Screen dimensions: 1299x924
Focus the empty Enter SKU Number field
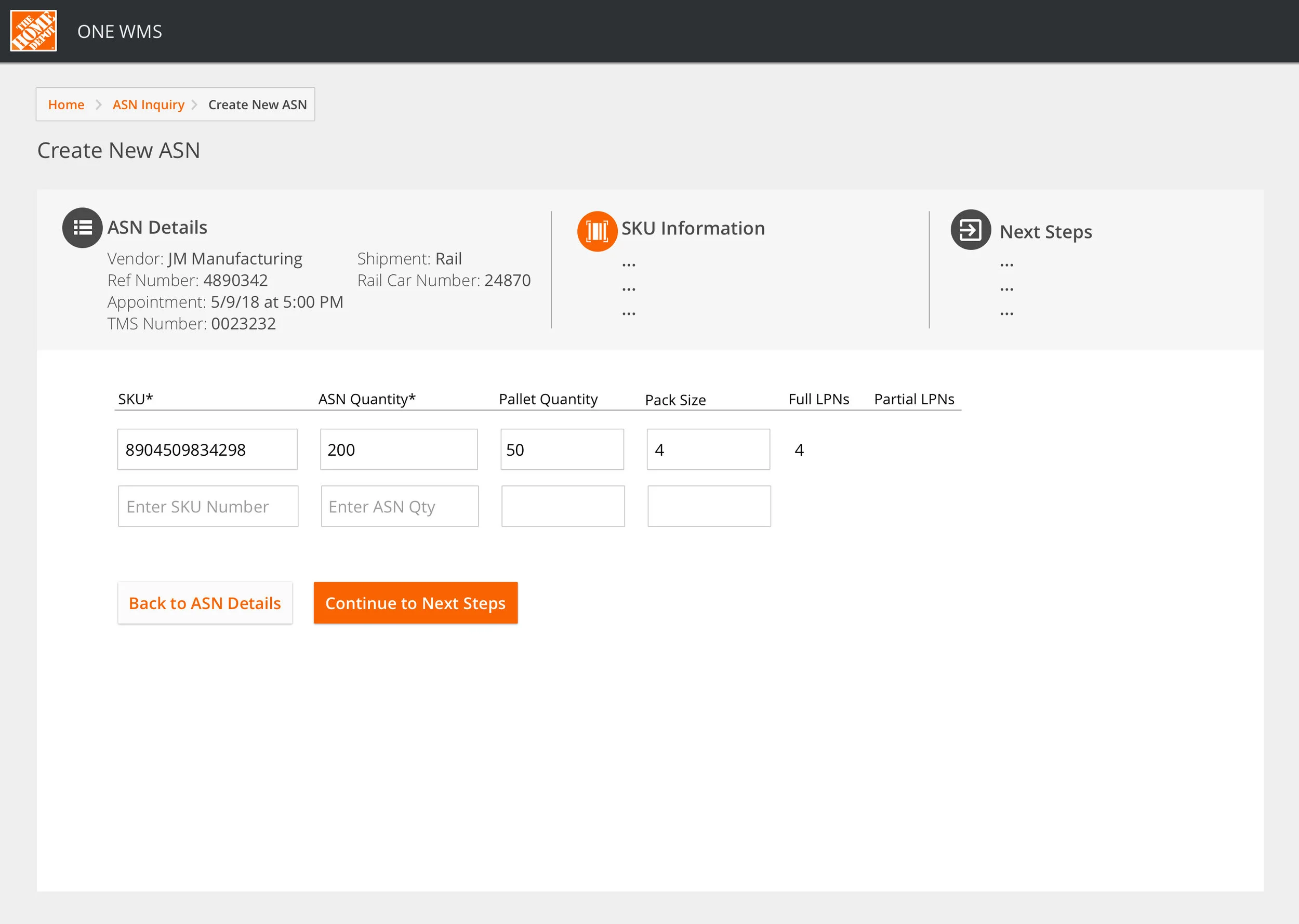tap(208, 506)
